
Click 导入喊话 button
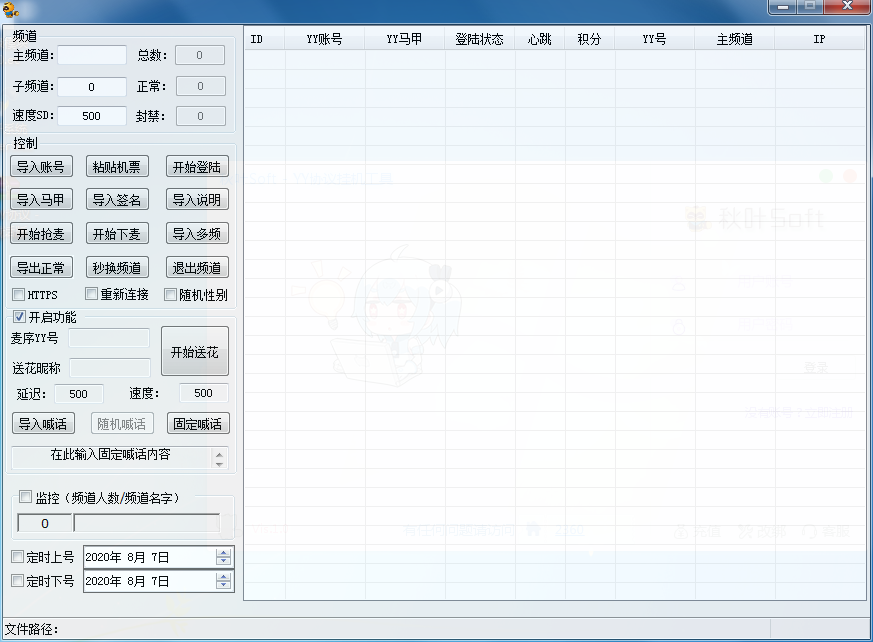(x=43, y=424)
